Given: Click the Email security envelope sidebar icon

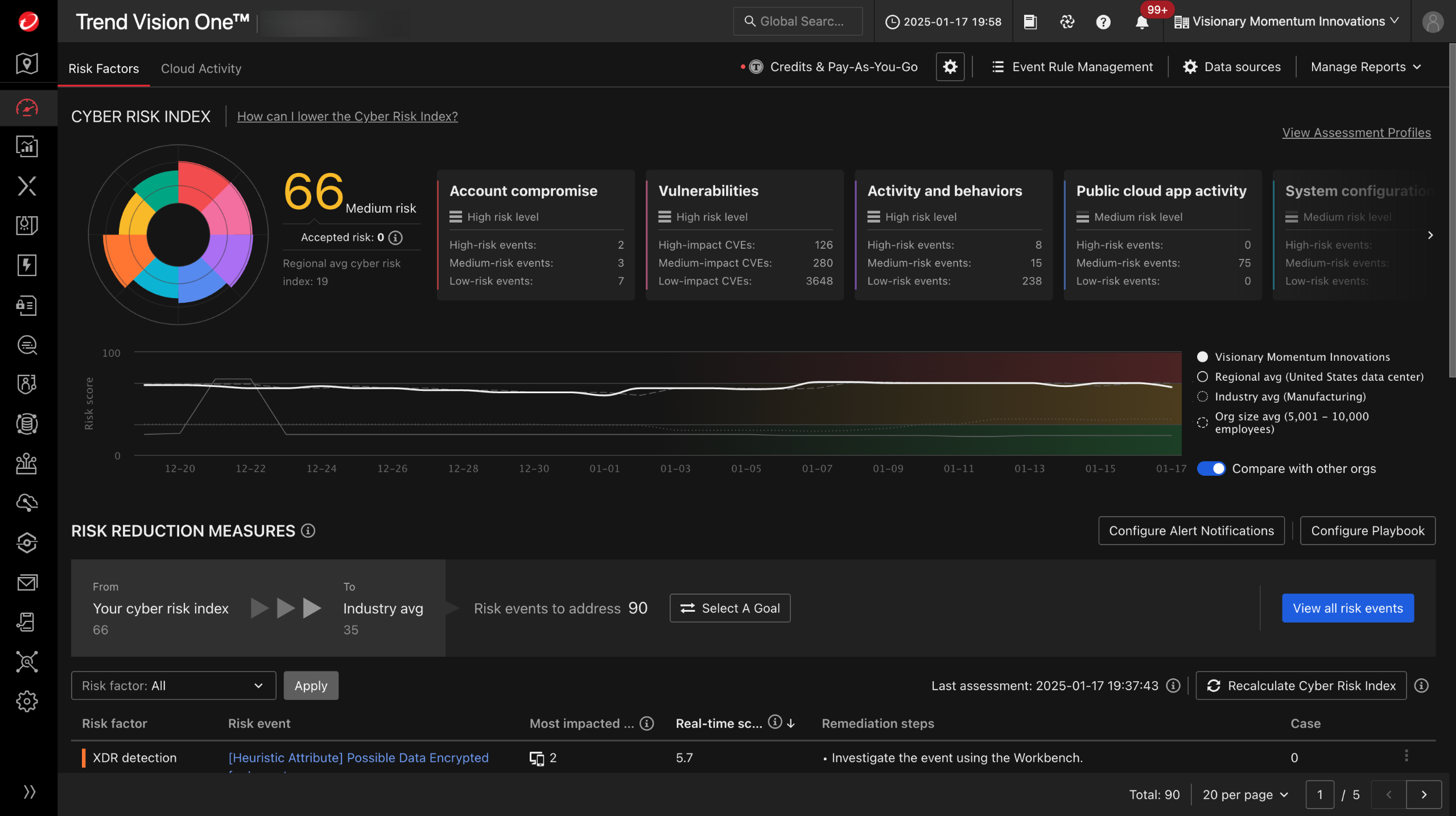Looking at the screenshot, I should (x=27, y=582).
